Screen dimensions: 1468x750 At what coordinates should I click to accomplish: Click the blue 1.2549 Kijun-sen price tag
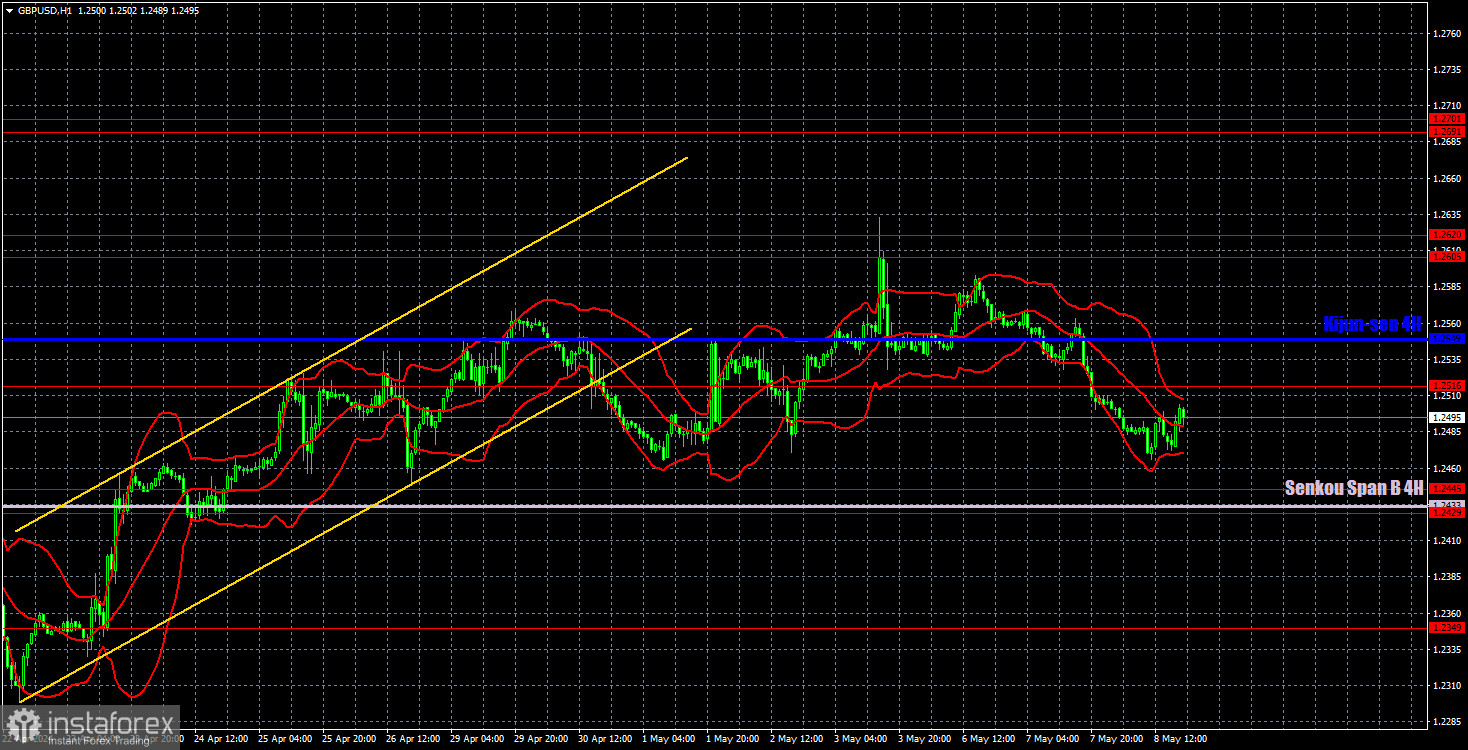(1446, 338)
